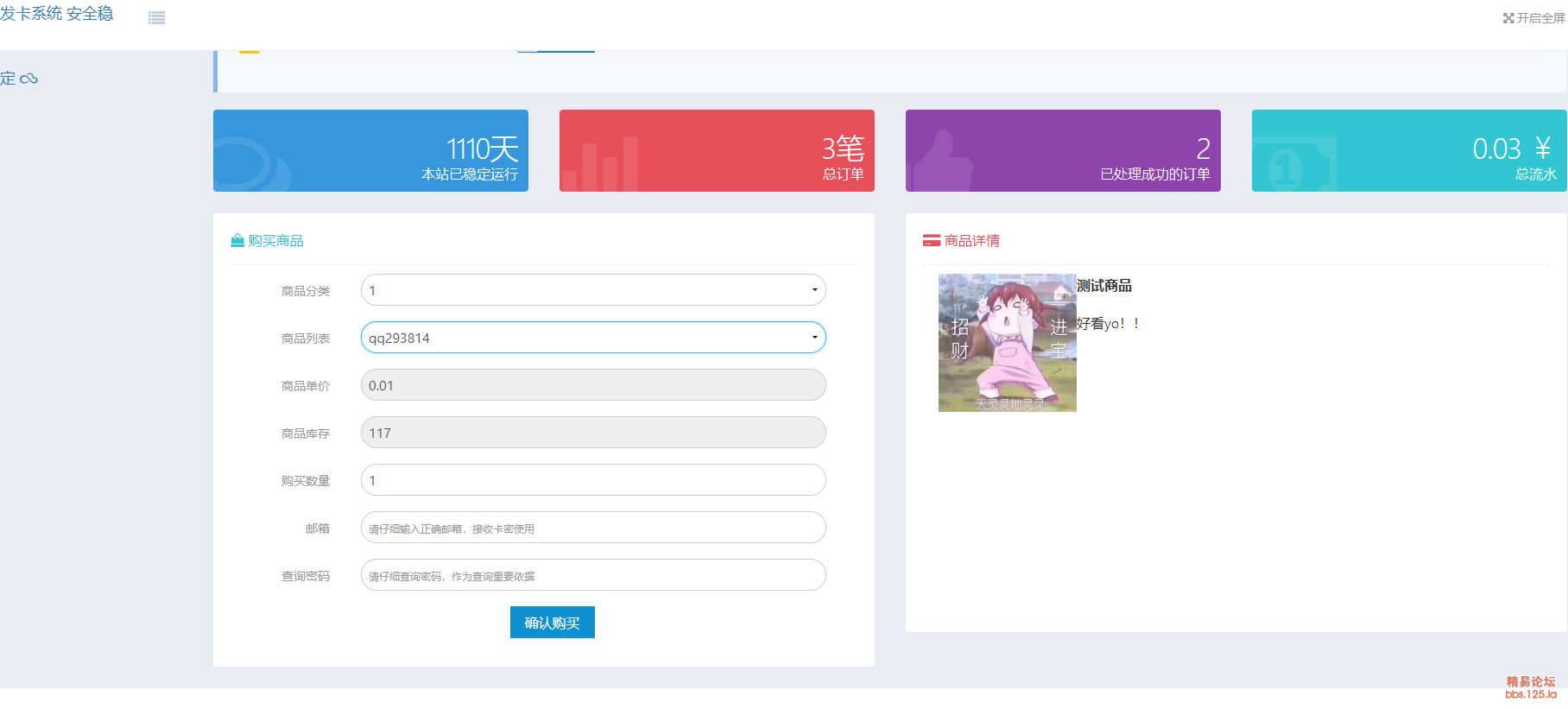1568x709 pixels.
Task: Click the thumbs-up icon on purple card
Action: pos(941,162)
